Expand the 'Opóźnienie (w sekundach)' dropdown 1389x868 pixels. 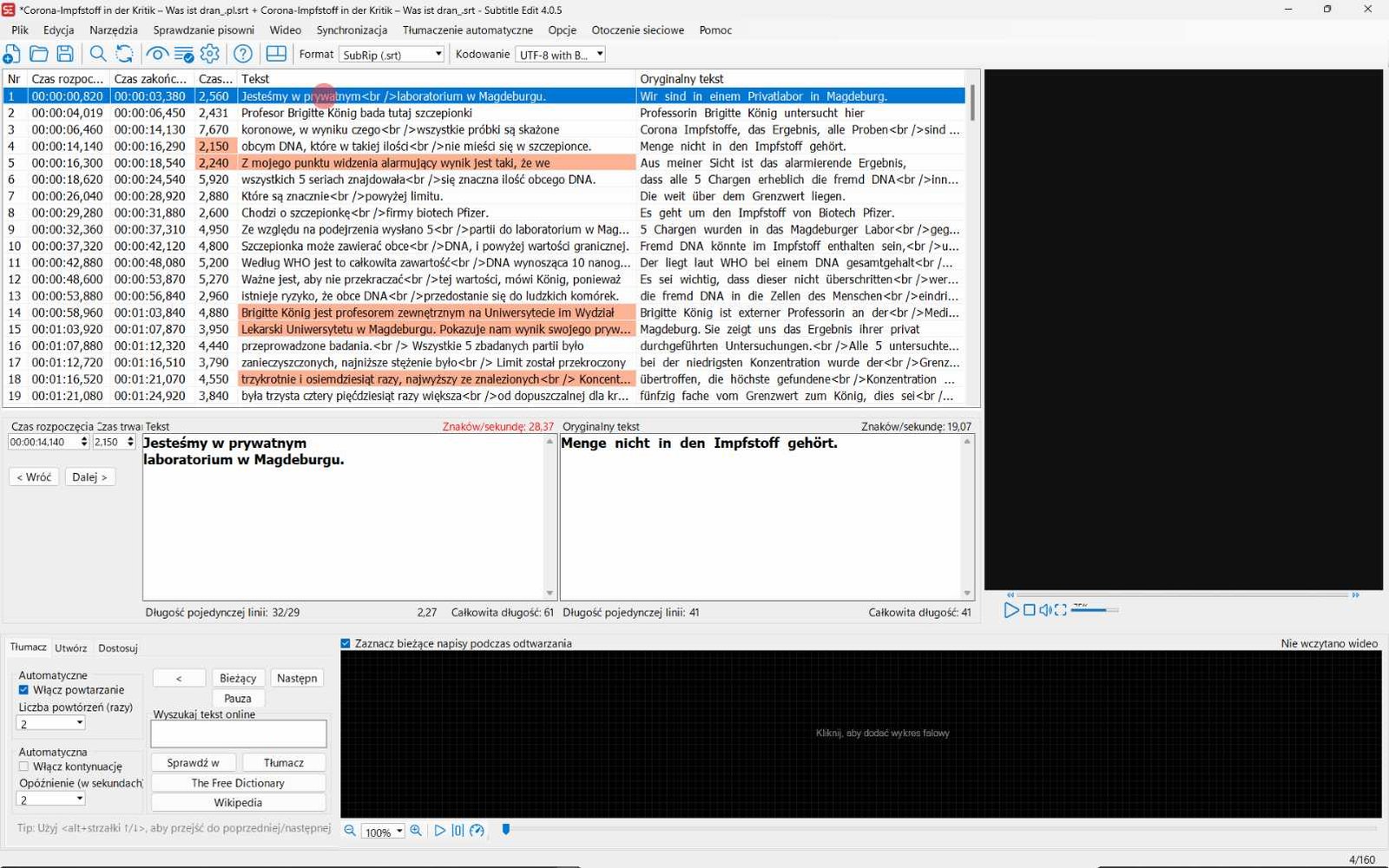coord(51,799)
